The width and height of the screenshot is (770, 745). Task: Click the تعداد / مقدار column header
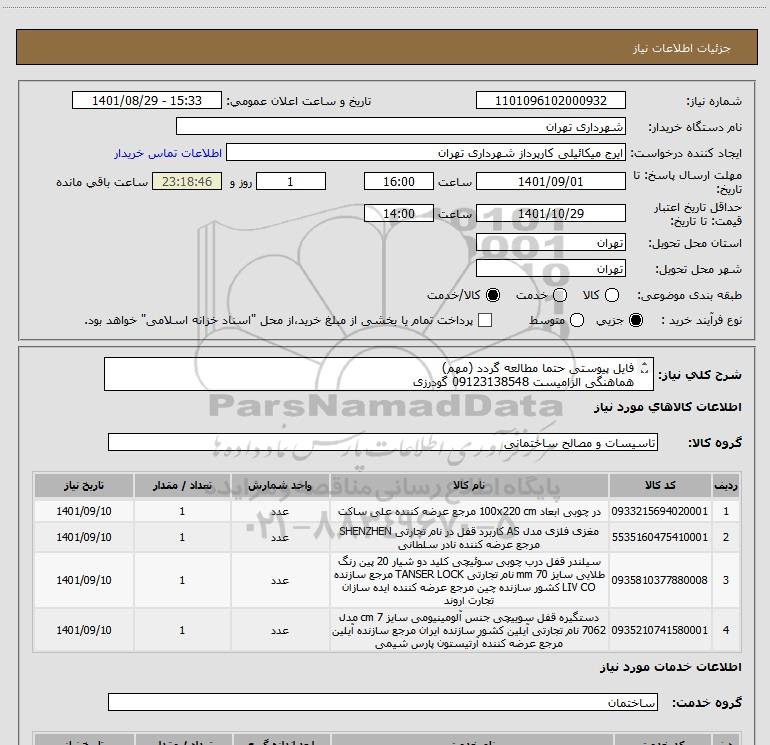(182, 485)
